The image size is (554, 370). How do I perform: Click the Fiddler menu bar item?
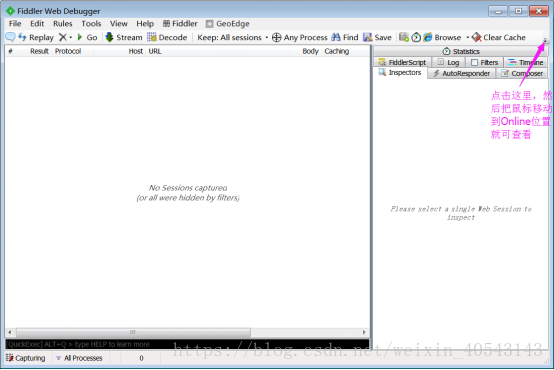(x=180, y=24)
